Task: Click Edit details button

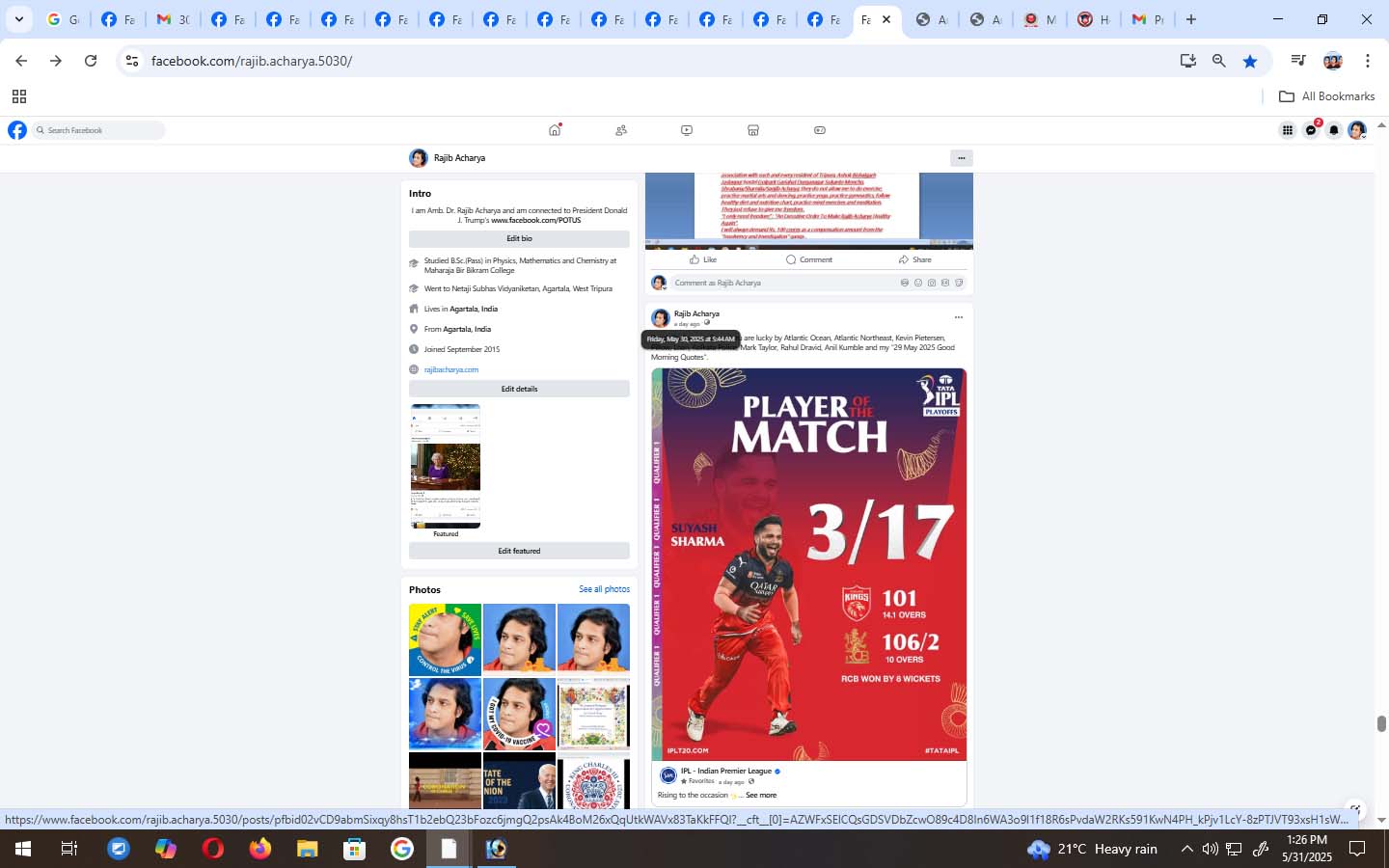Action: (519, 389)
